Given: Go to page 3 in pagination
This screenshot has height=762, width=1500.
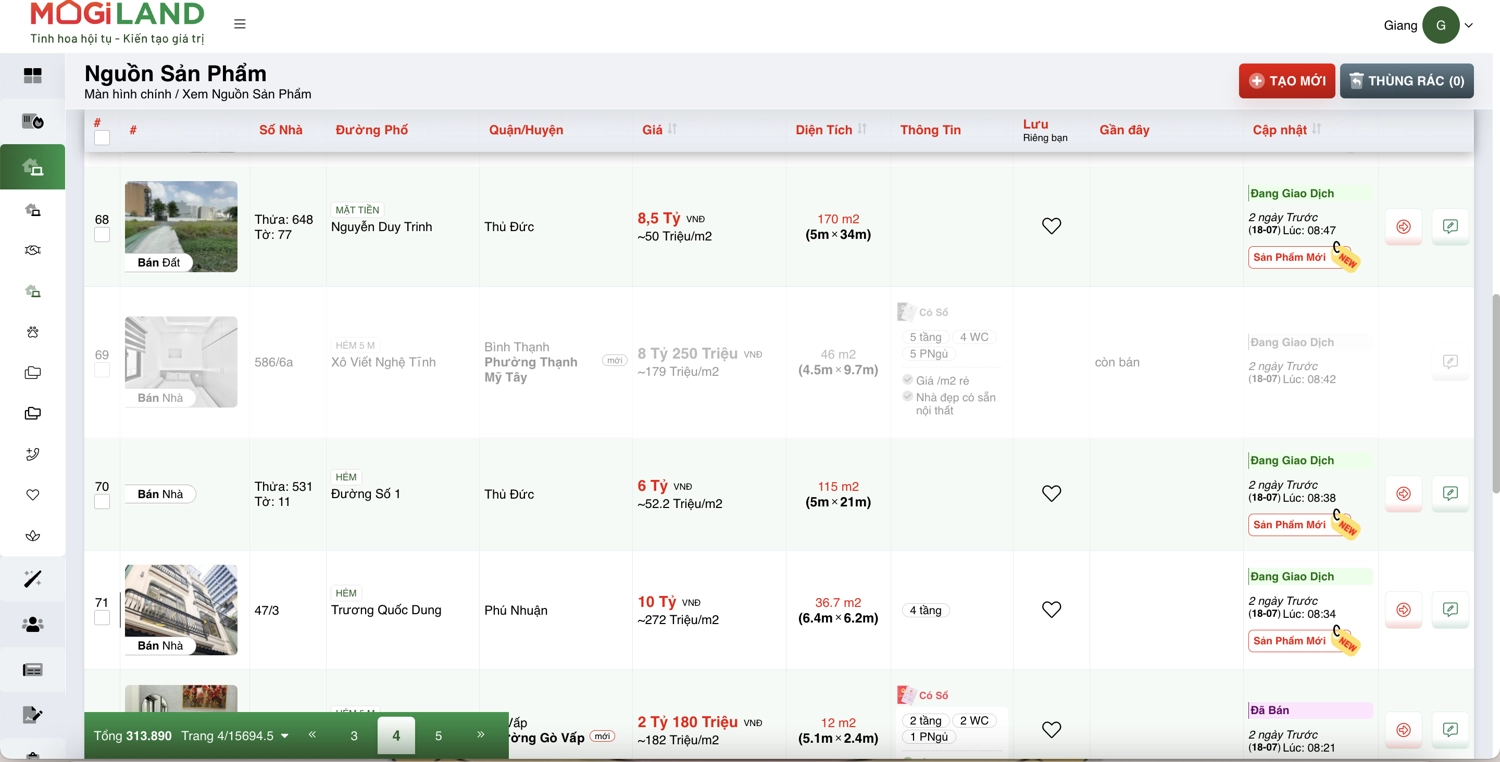Looking at the screenshot, I should coord(354,736).
